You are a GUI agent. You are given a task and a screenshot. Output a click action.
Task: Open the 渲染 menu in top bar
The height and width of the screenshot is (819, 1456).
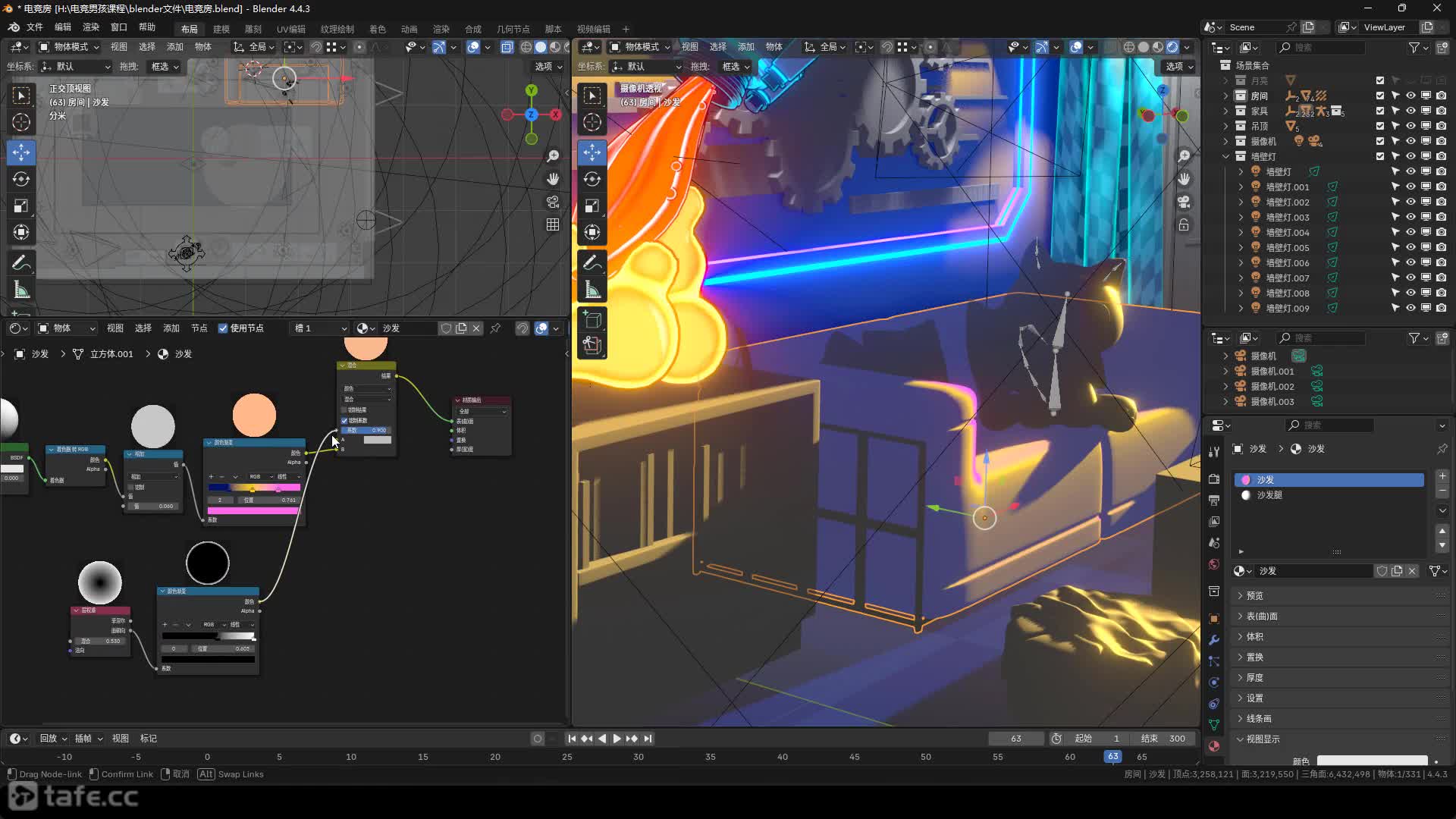(x=91, y=27)
